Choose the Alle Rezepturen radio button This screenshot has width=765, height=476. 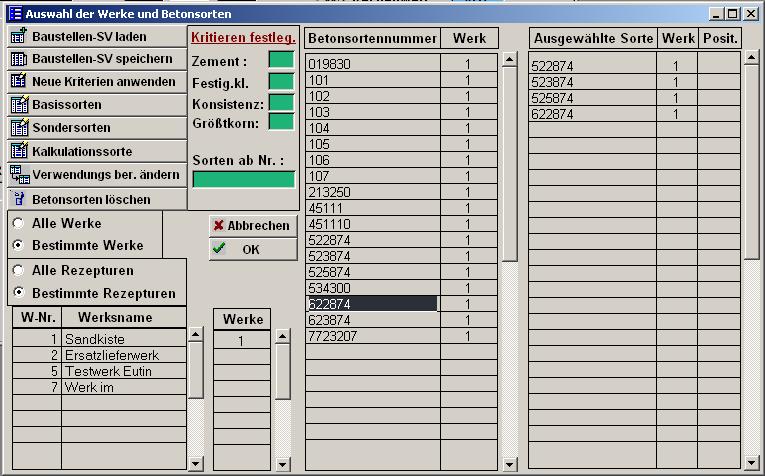(x=18, y=271)
